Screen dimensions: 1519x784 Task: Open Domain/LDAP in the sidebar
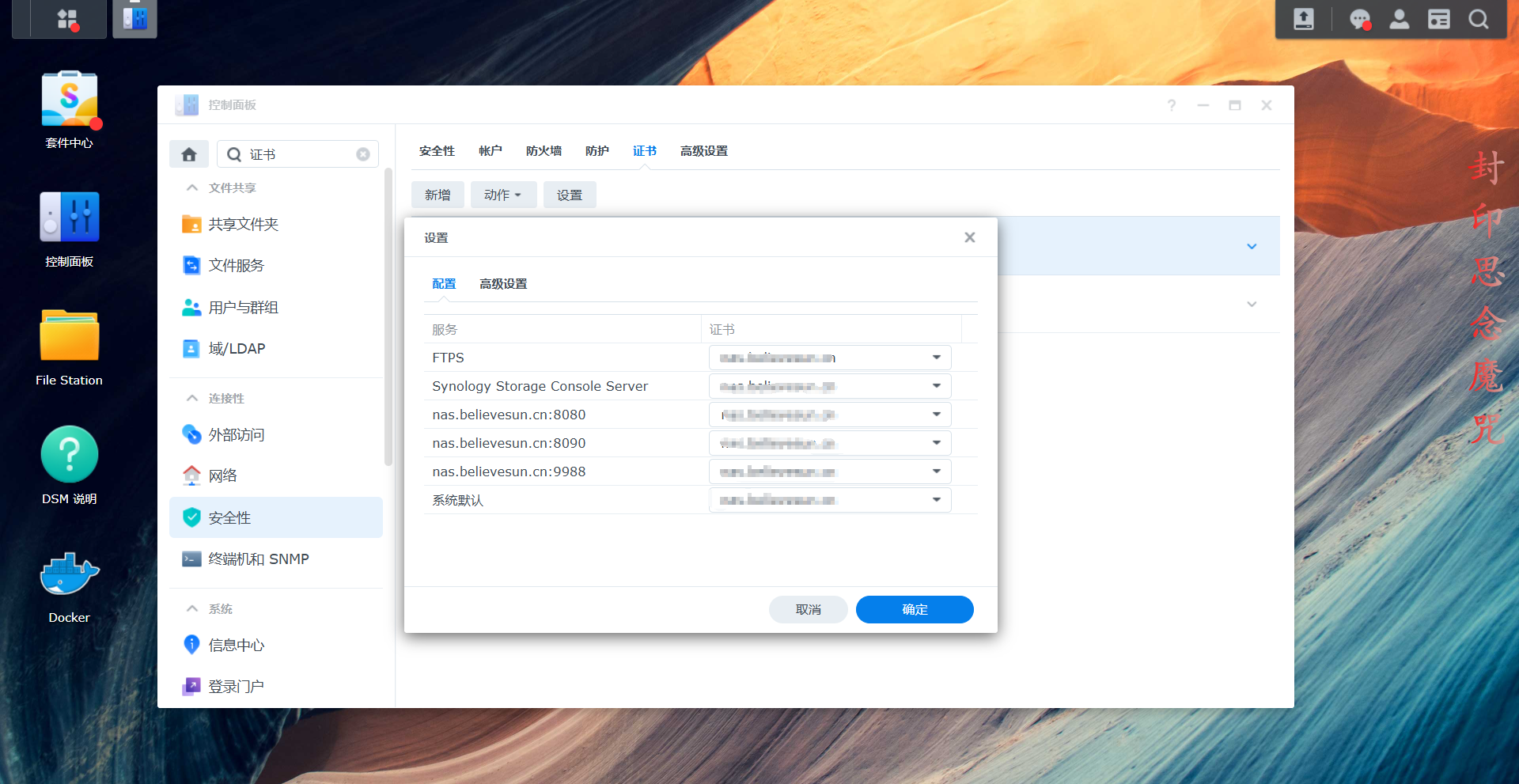(x=276, y=349)
